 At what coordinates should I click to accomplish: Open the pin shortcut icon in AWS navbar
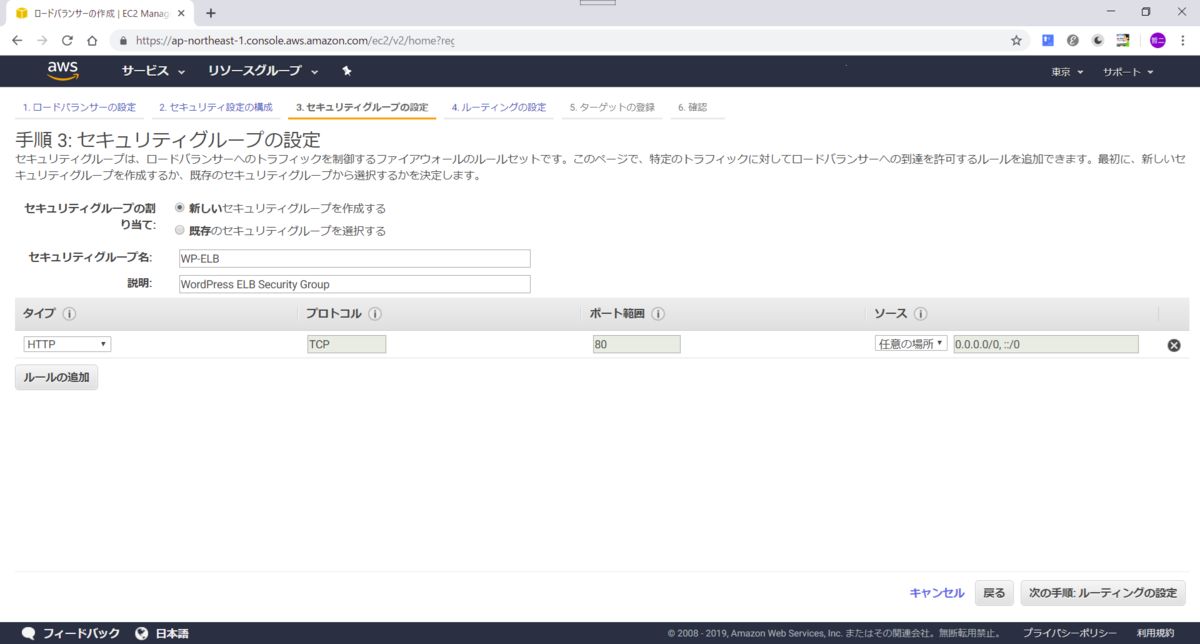[345, 71]
